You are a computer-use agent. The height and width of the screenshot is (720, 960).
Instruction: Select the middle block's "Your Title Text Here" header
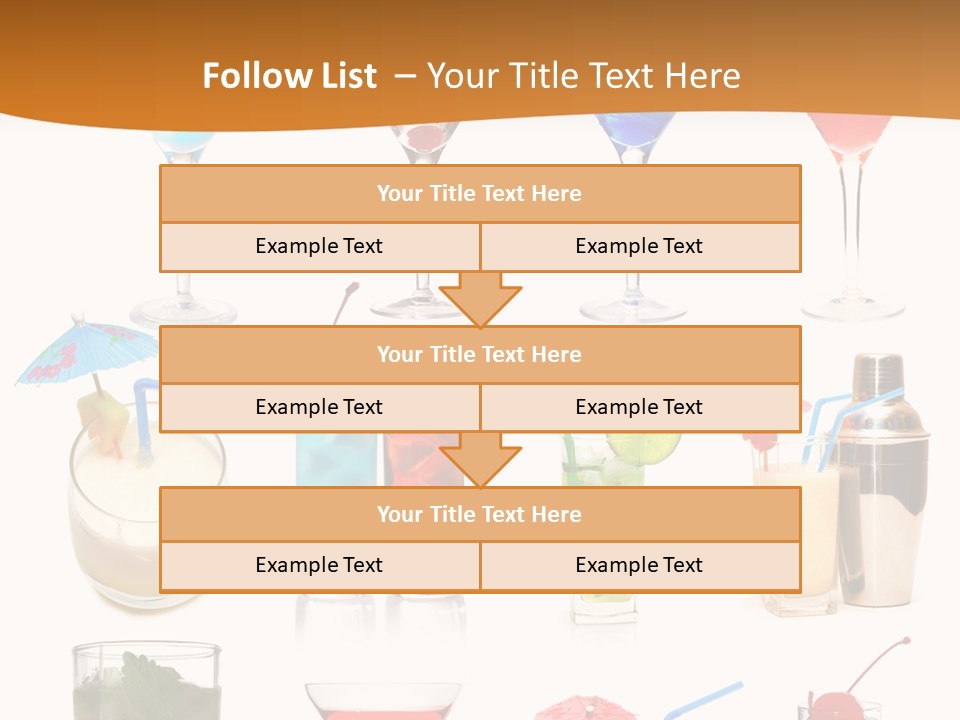coord(479,355)
